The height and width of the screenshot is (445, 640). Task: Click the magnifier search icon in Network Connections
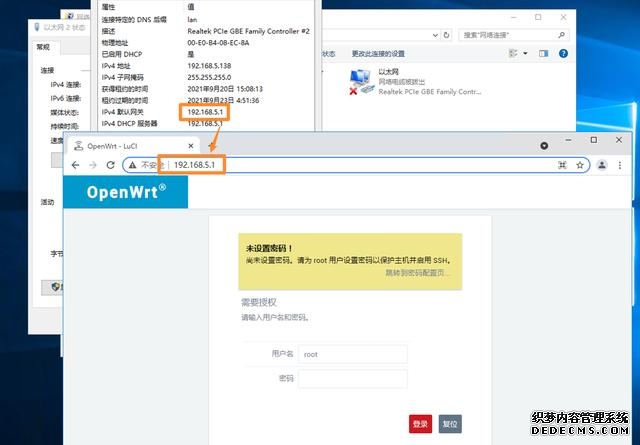pos(562,35)
